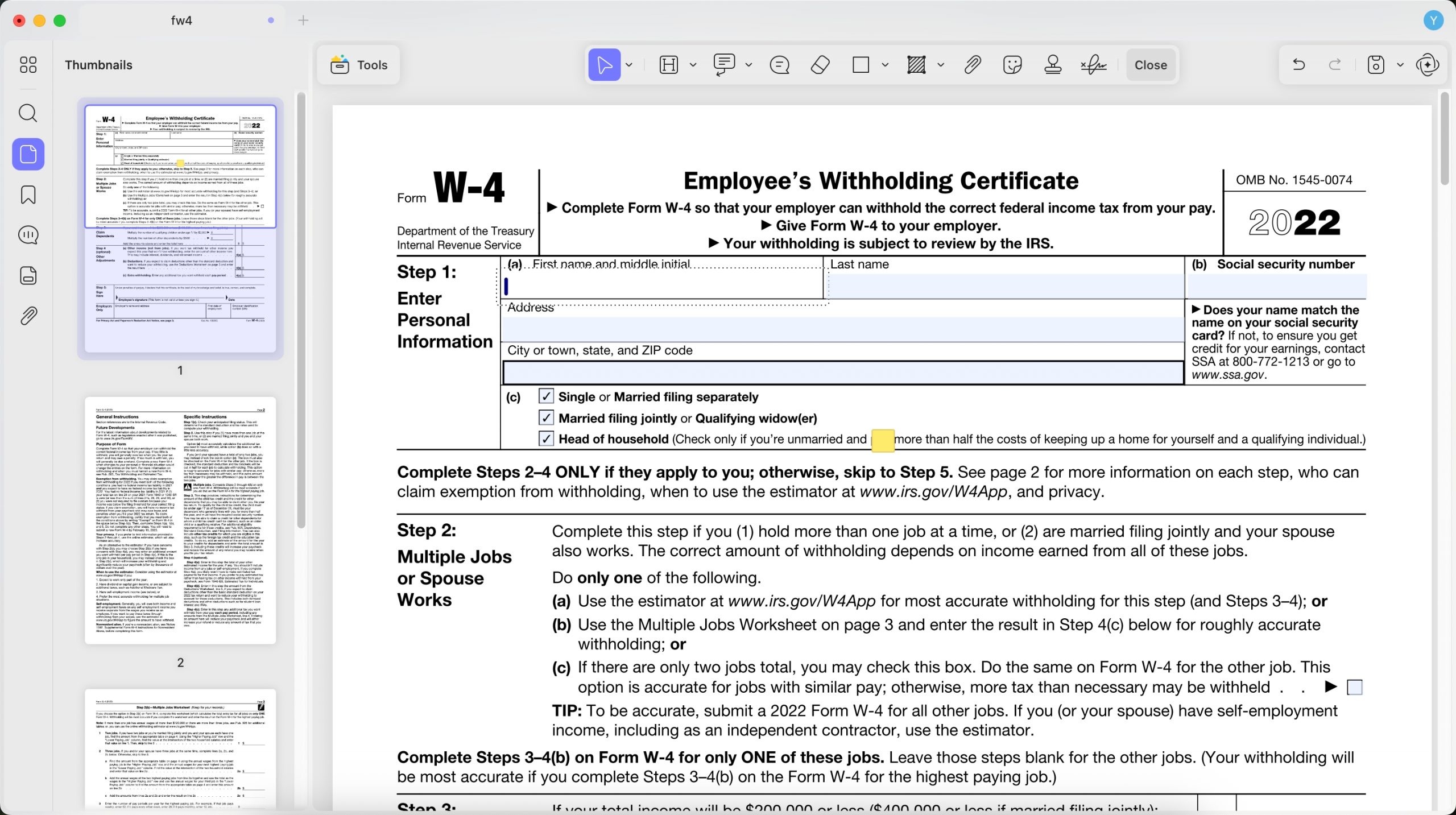Click the document vertical scrollbar
1456x815 pixels.
coord(1445,139)
